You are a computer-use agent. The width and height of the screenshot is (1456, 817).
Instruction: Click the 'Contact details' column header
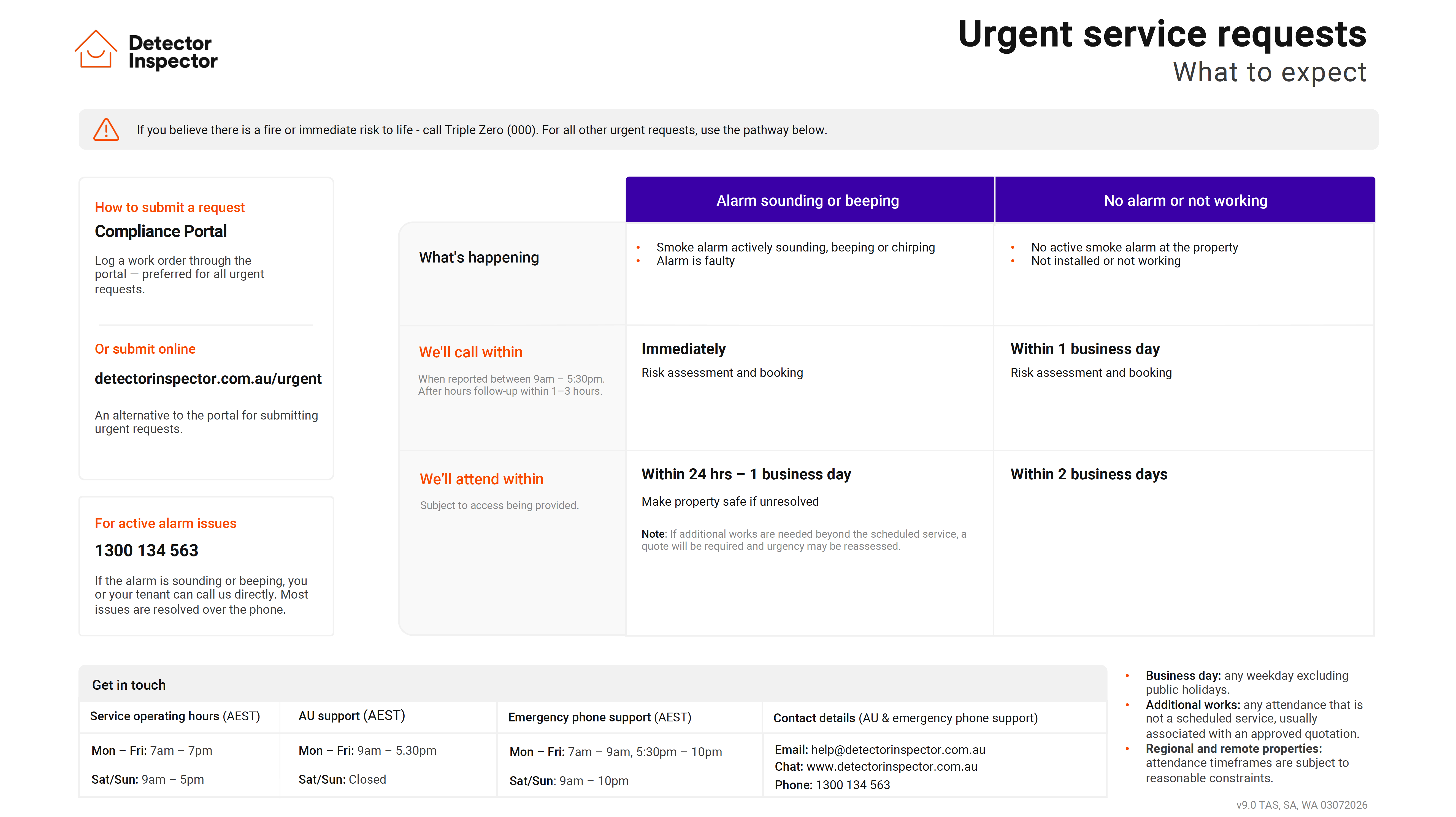tap(905, 718)
